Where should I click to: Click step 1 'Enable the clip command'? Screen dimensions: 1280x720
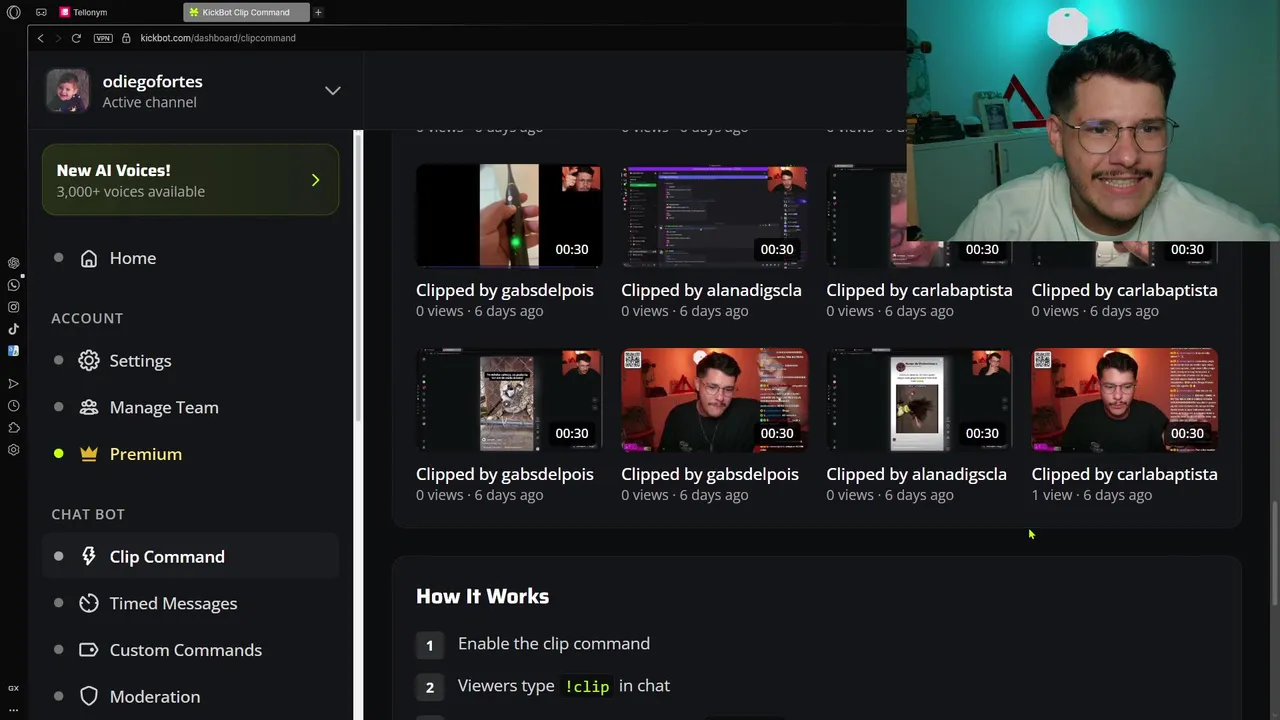pos(553,644)
